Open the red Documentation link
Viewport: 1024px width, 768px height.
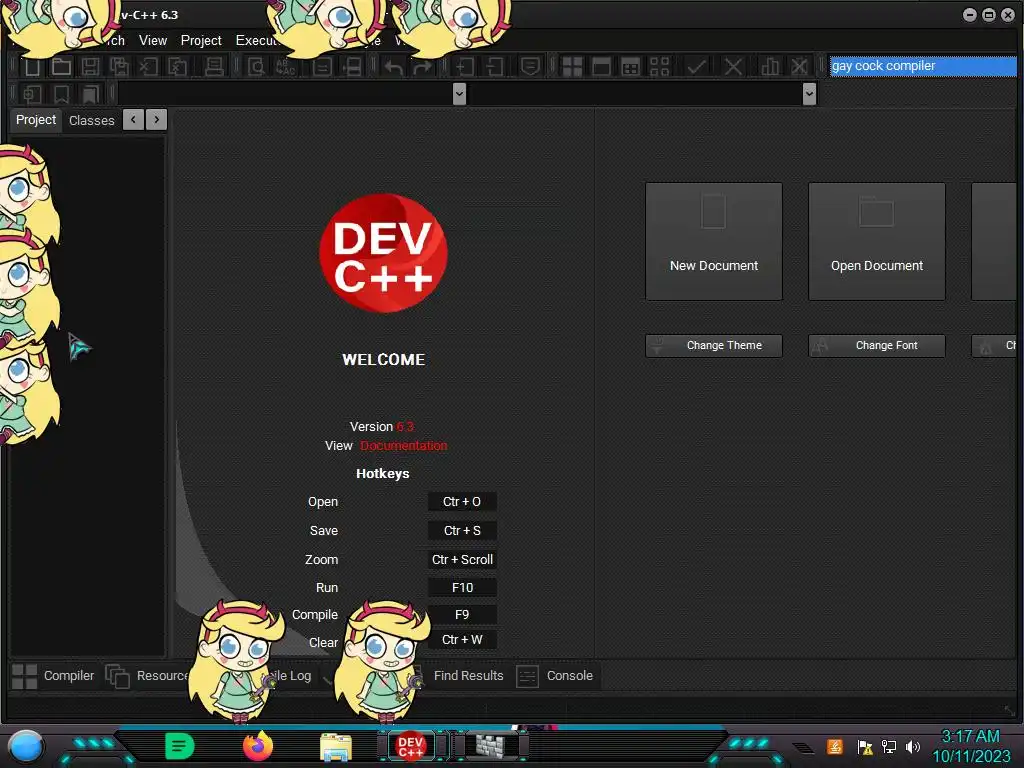[404, 445]
